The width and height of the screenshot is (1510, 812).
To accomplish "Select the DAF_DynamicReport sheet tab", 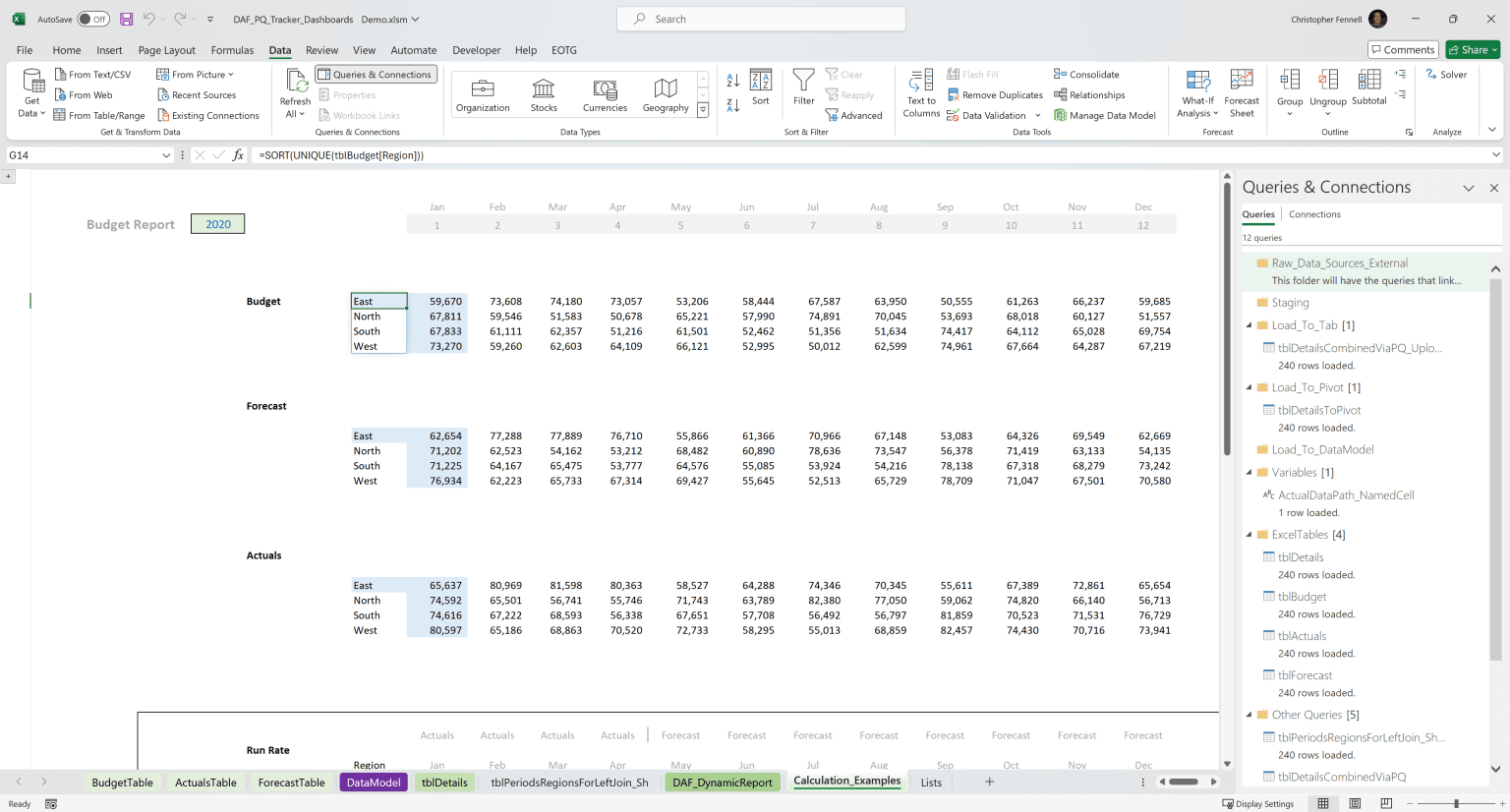I will [723, 782].
